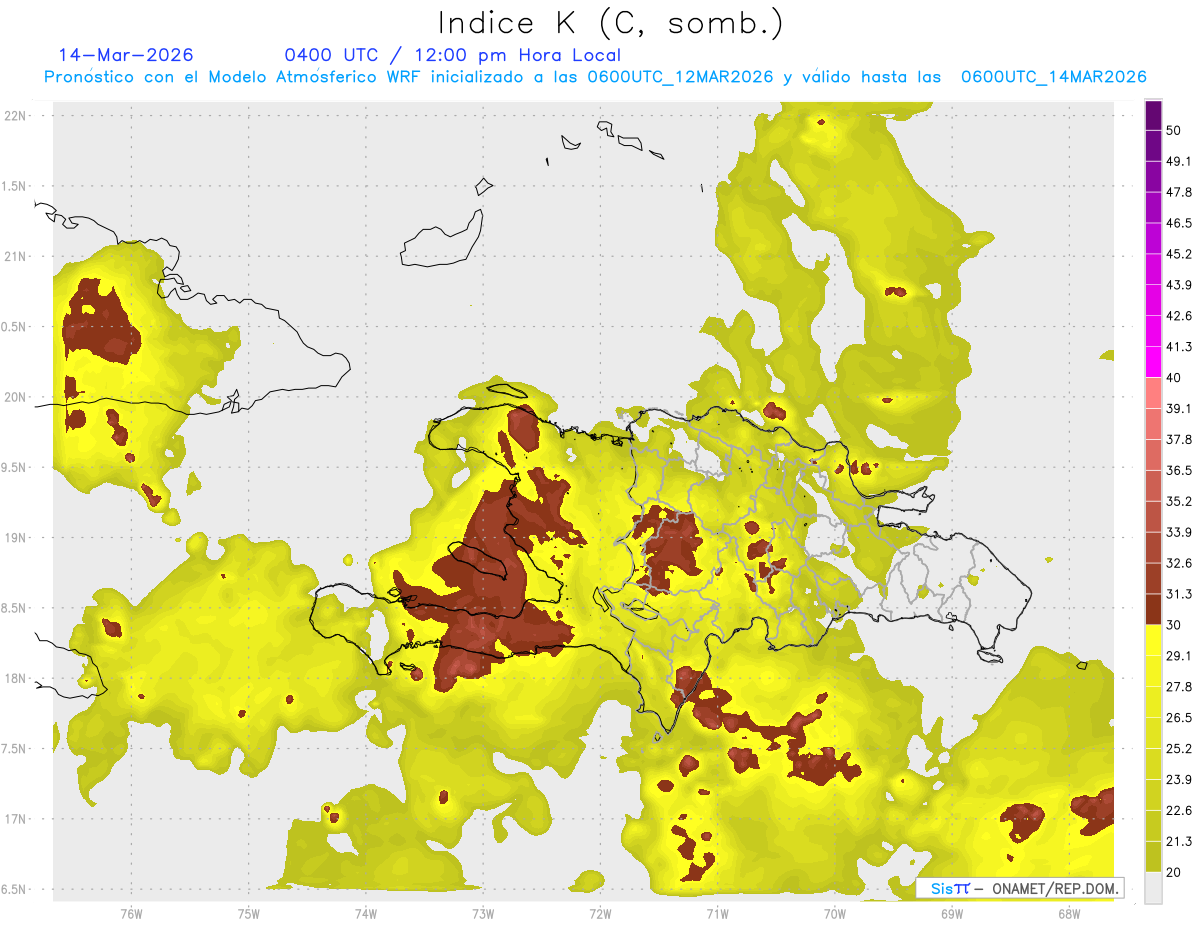
Task: Click the legend value '35.2'
Action: point(1179,501)
